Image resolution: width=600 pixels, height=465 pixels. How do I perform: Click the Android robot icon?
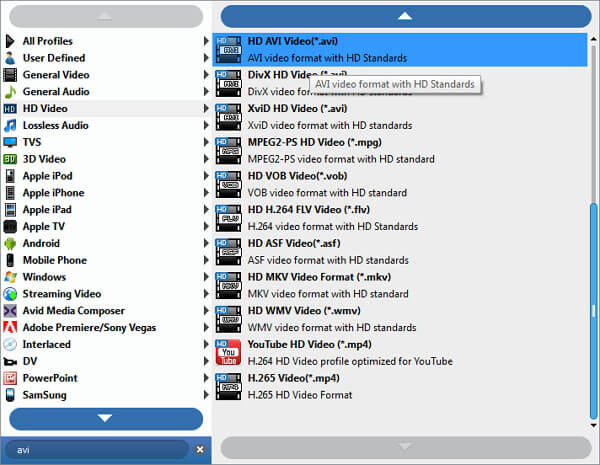coord(11,243)
